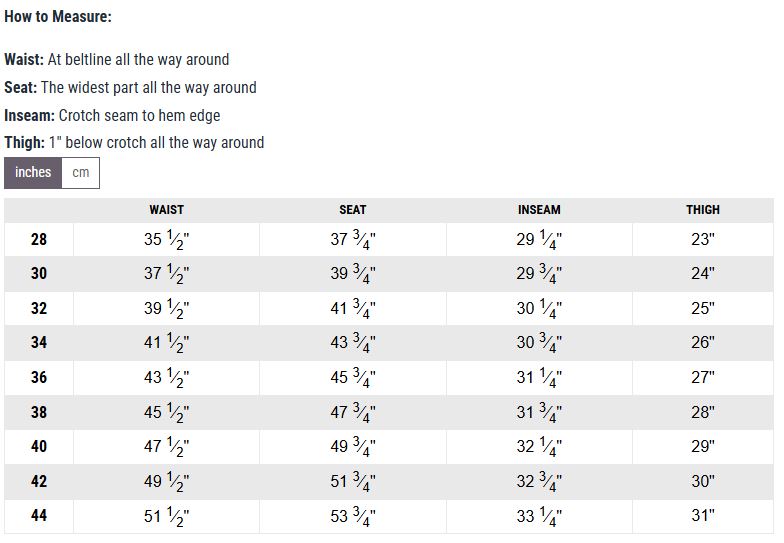Click the SEAT column header
This screenshot has height=543, width=784.
352,210
